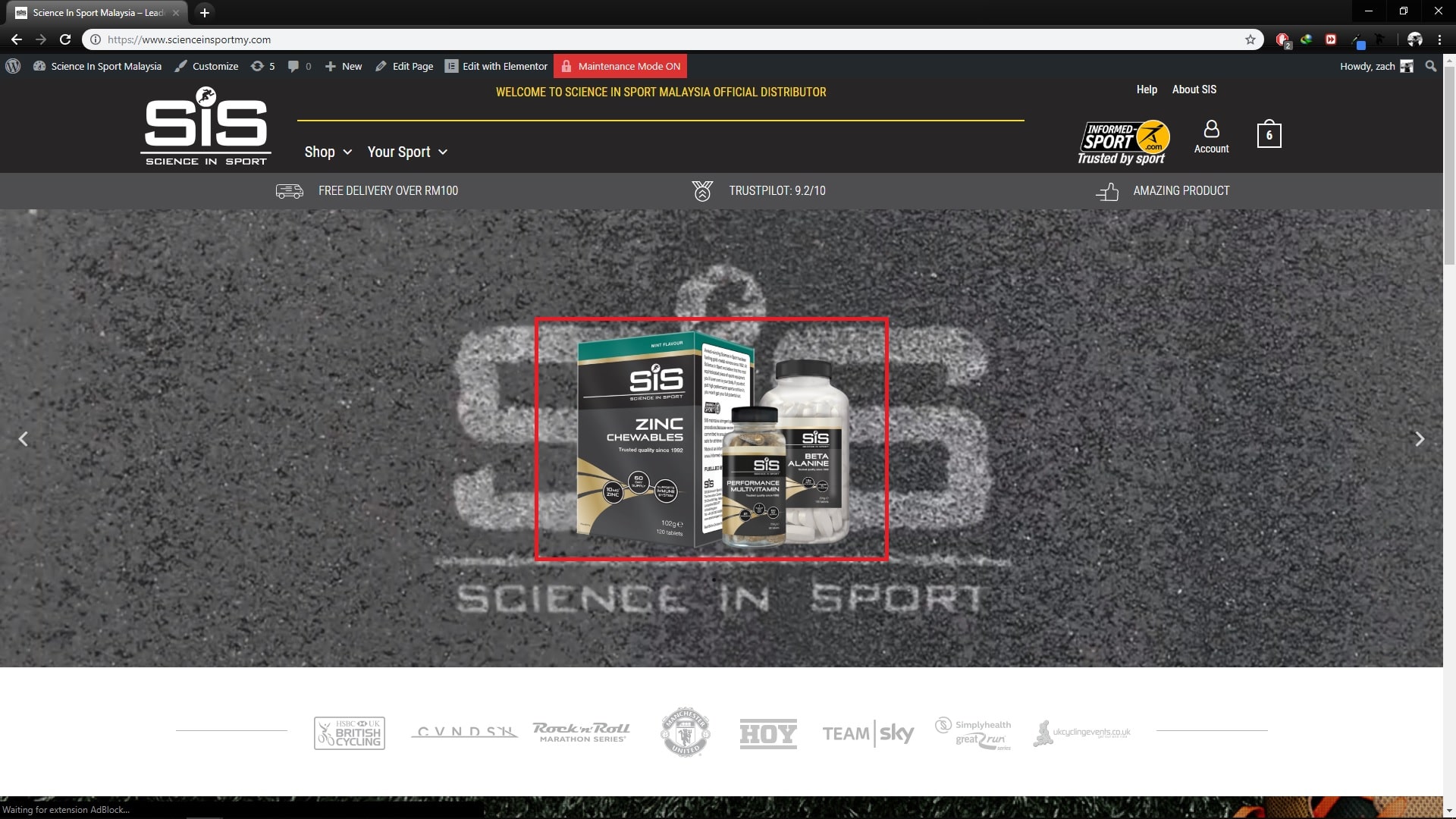The height and width of the screenshot is (819, 1456).
Task: Click the scrollbar up arrow
Action: (1449, 60)
